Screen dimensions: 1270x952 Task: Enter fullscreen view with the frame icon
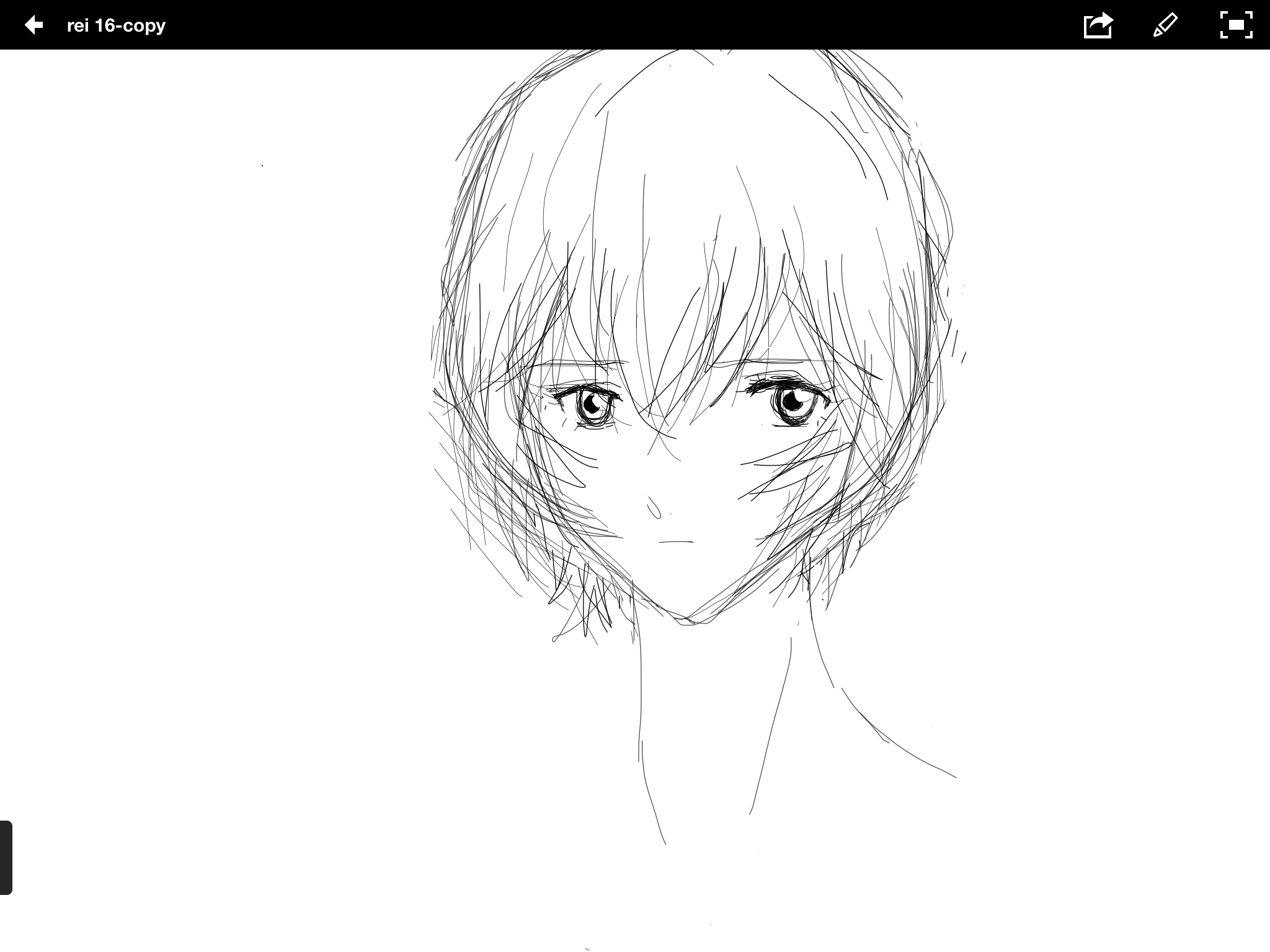[1237, 25]
